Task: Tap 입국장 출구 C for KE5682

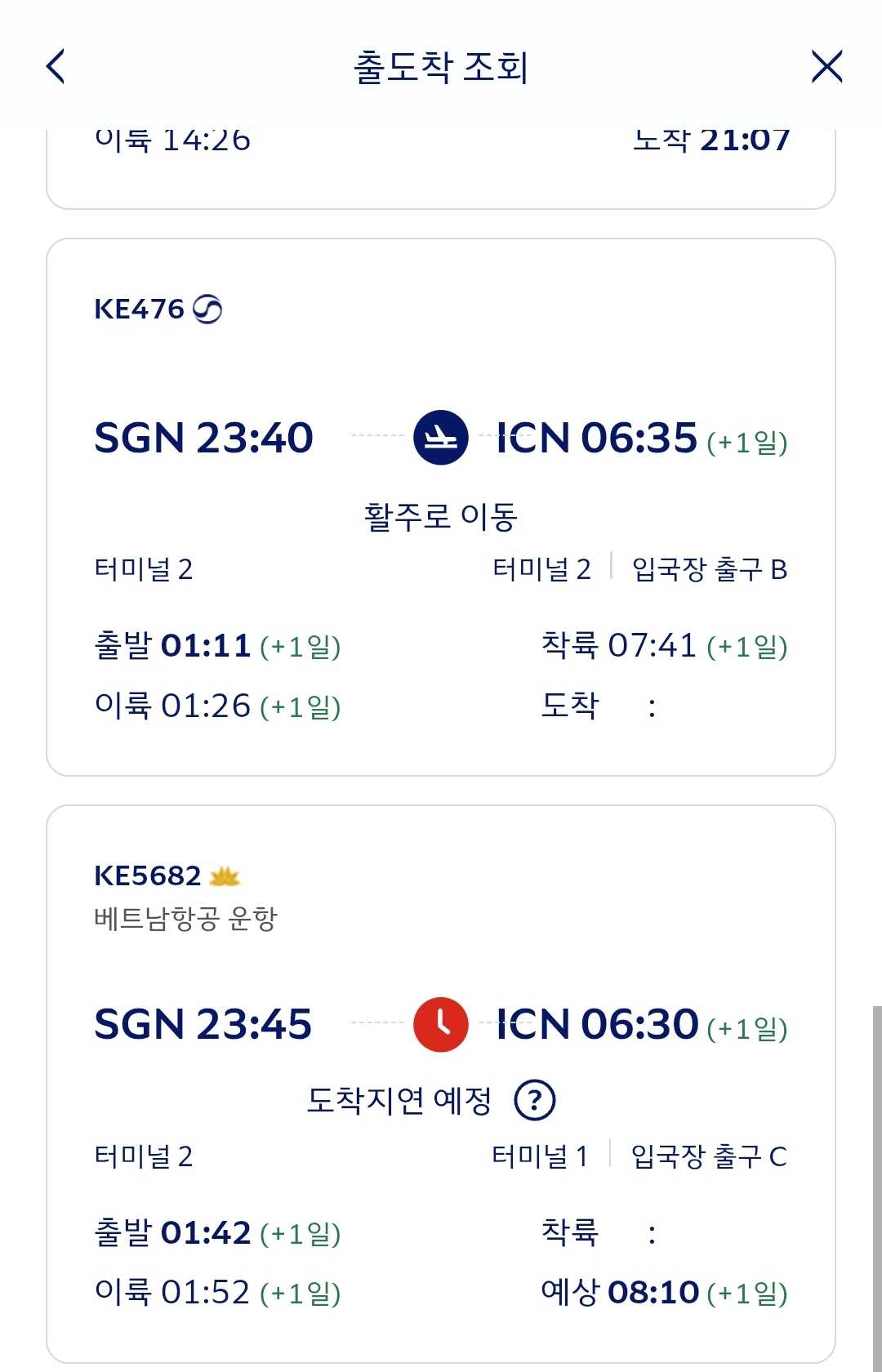Action: click(x=709, y=1156)
